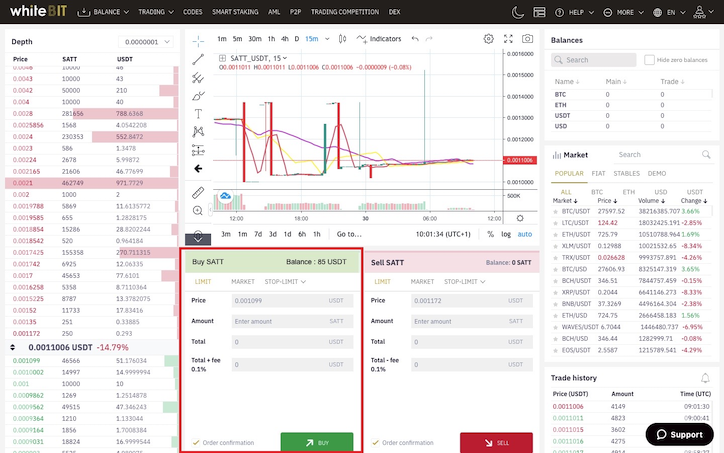Select the ruler measure tool
Image resolution: width=724 pixels, height=453 pixels.
(198, 193)
